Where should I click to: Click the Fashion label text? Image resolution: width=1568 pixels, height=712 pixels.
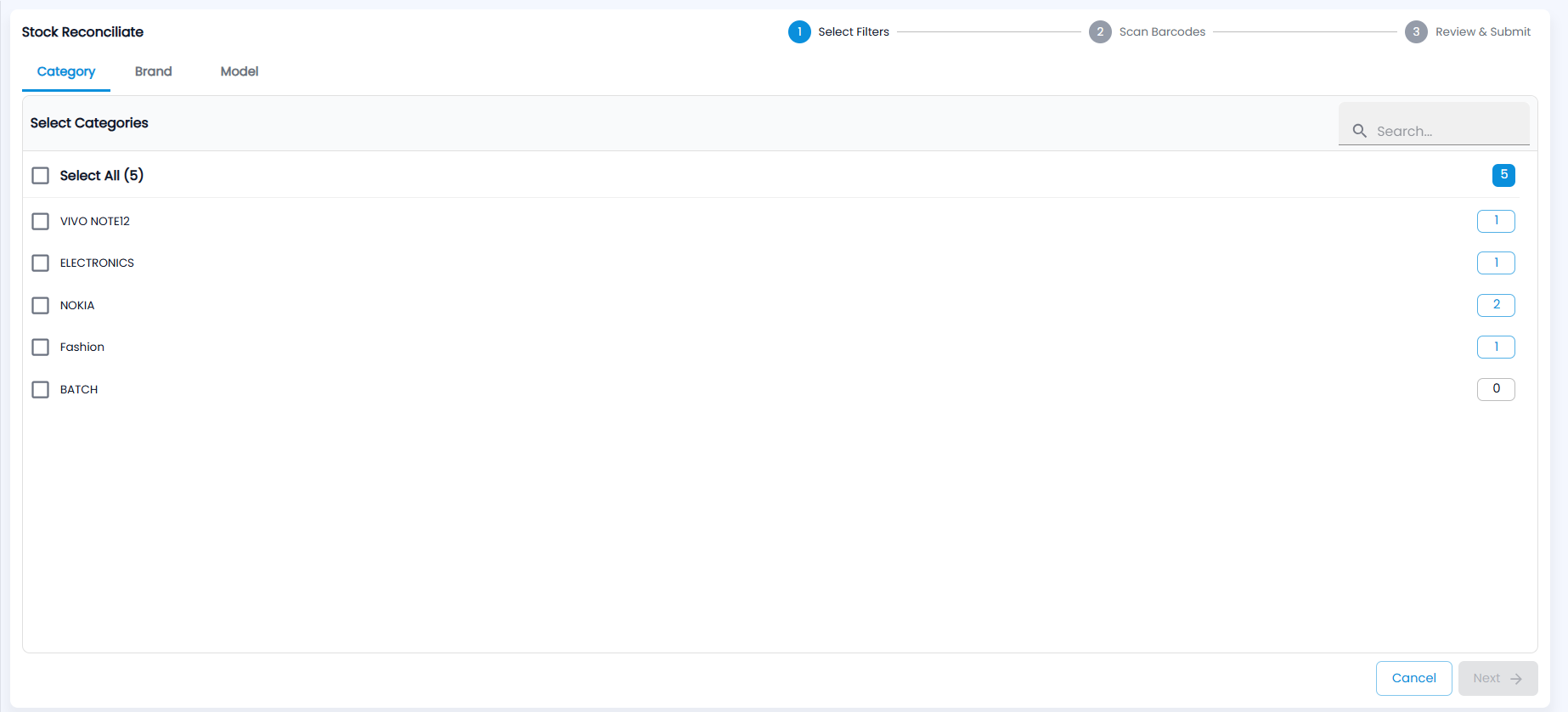[82, 347]
